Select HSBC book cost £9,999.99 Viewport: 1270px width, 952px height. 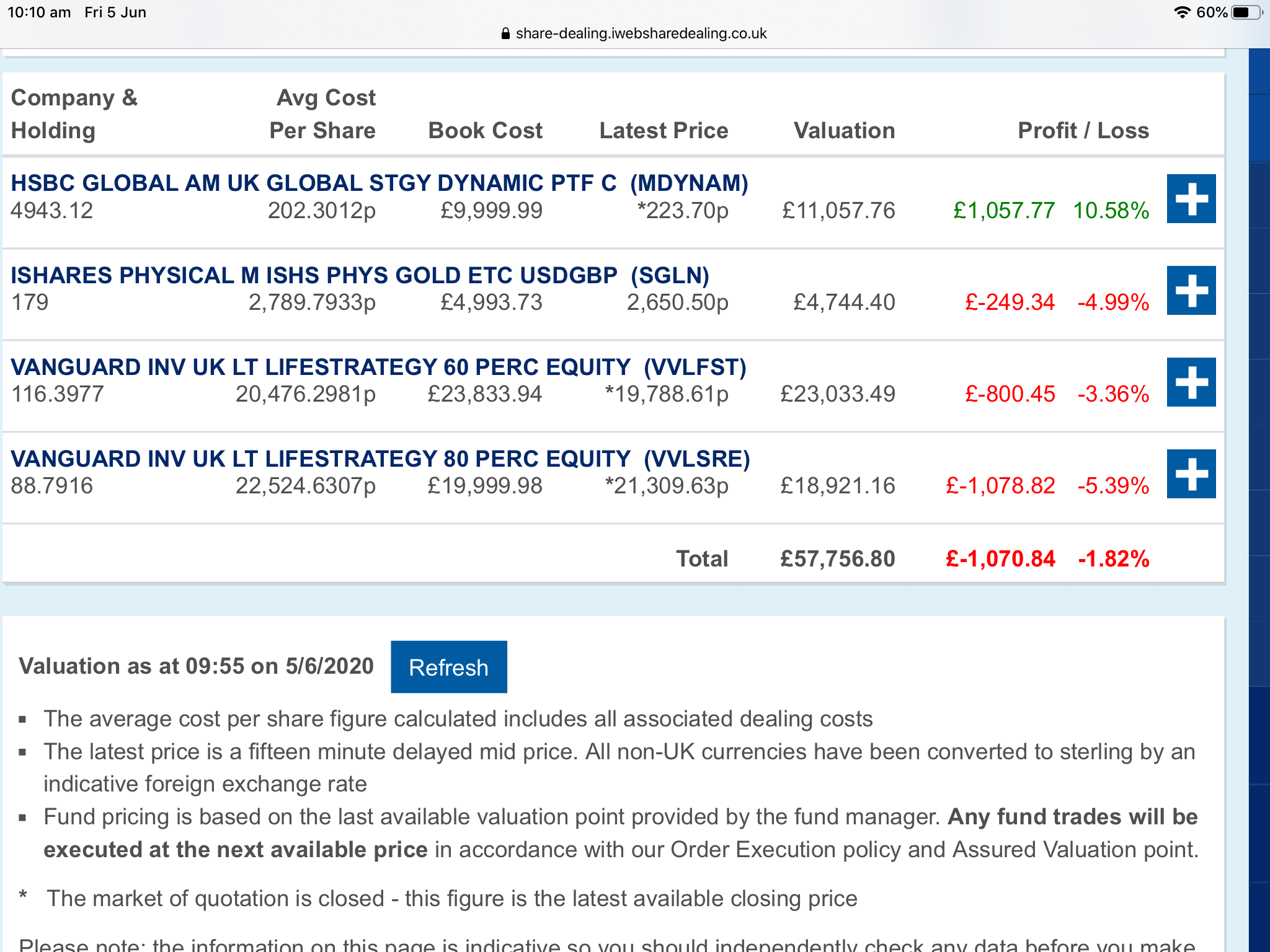pyautogui.click(x=492, y=211)
